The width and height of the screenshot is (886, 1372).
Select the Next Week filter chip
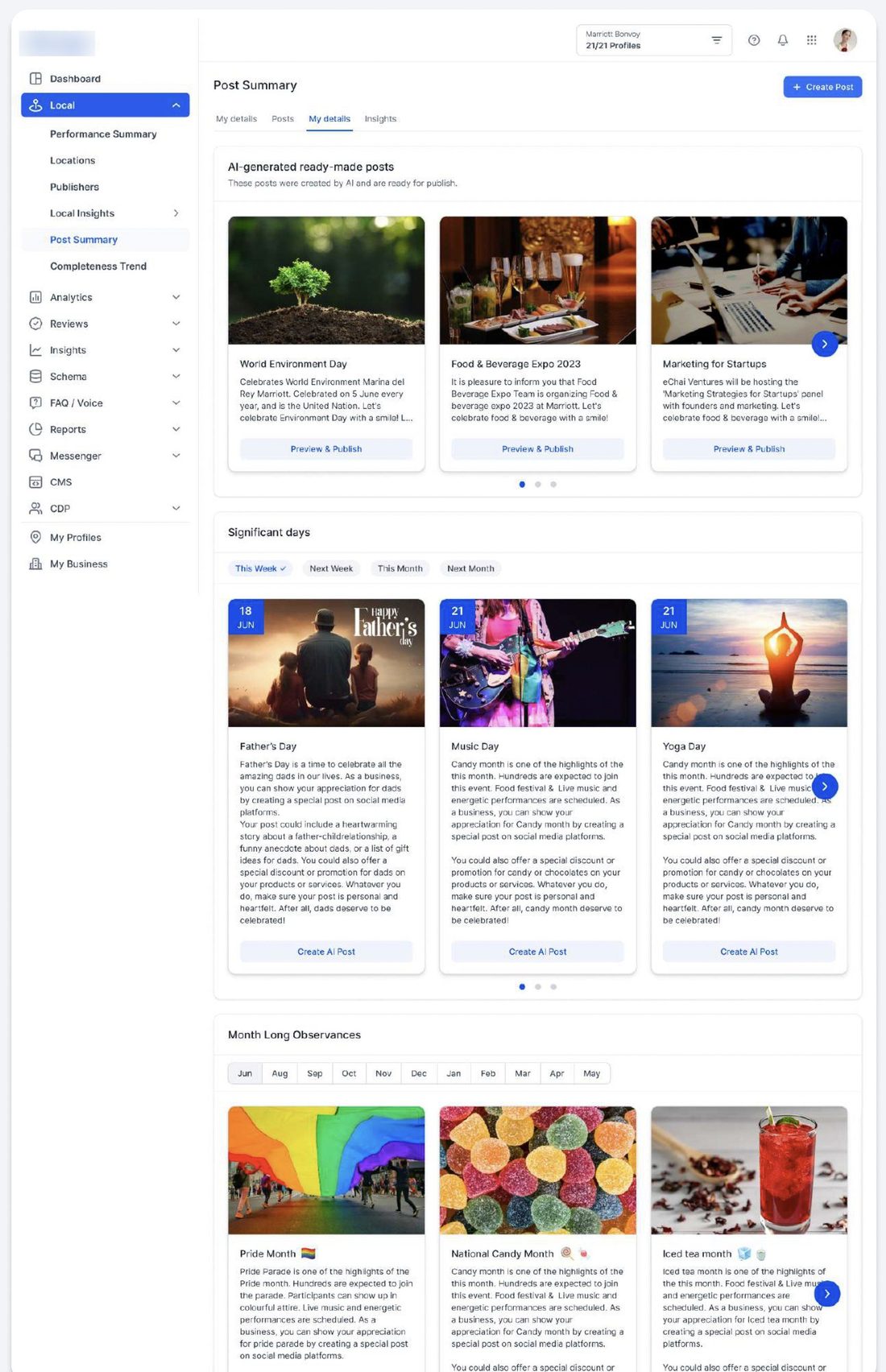[x=331, y=568]
